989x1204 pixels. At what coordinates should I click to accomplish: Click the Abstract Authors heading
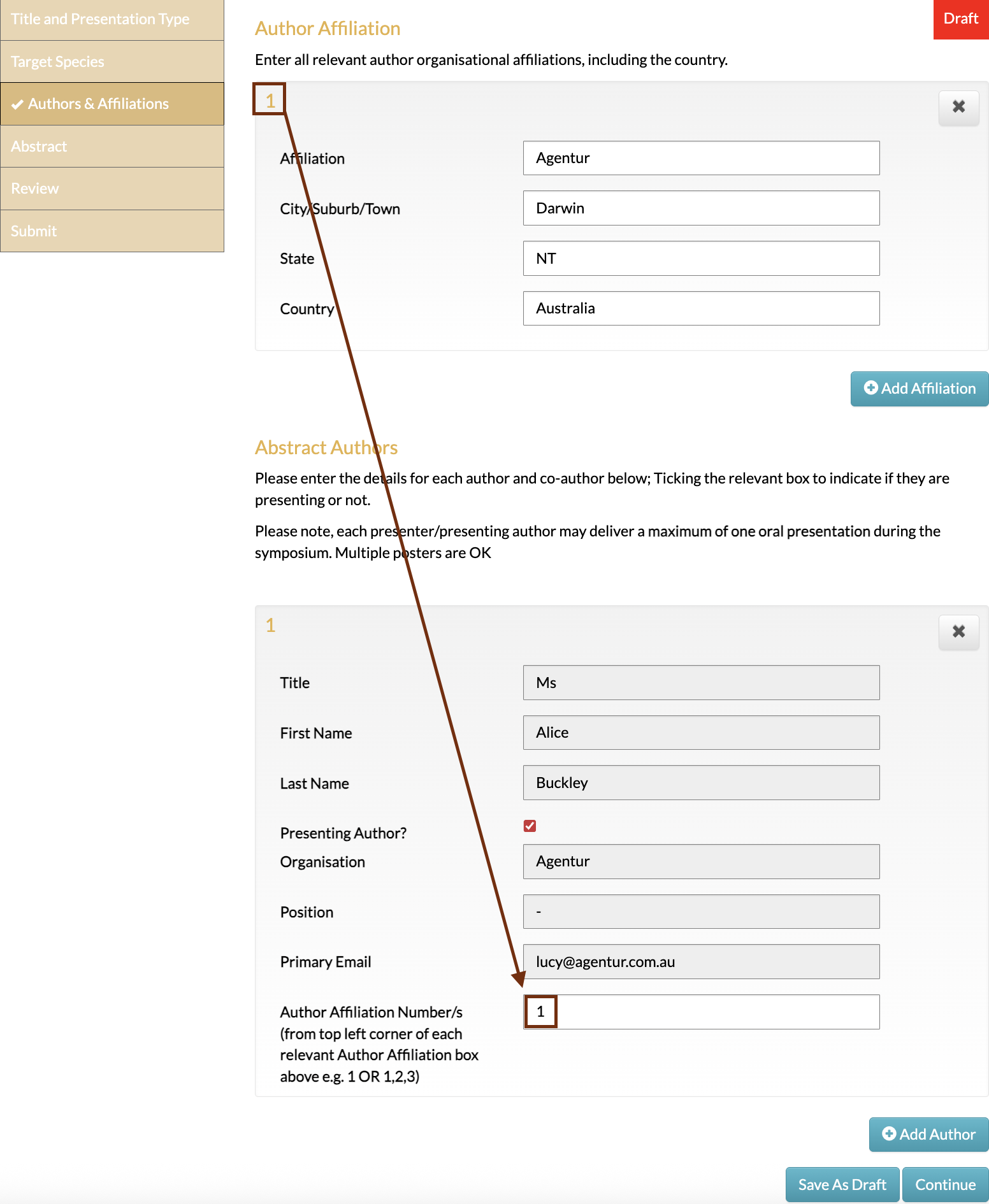[x=326, y=448]
